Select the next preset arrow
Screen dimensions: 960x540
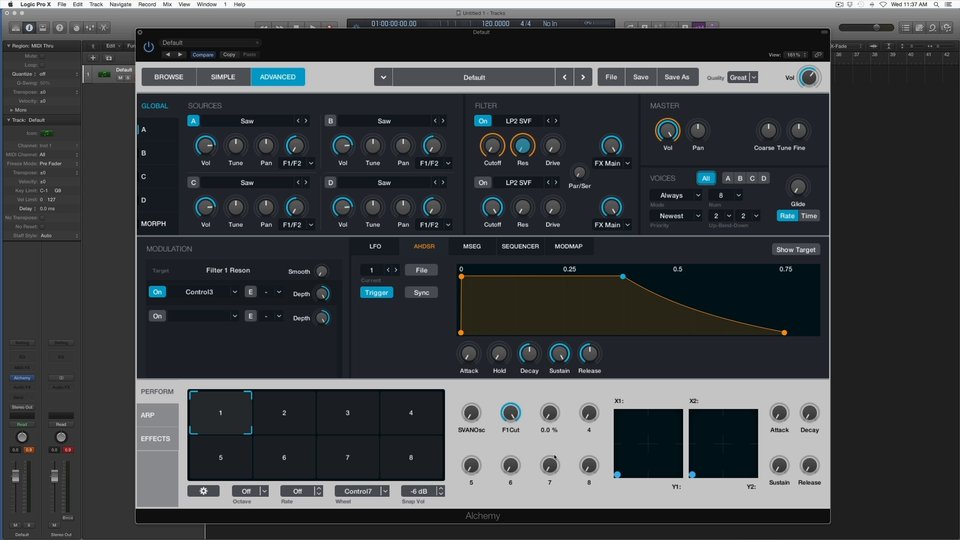pyautogui.click(x=583, y=77)
